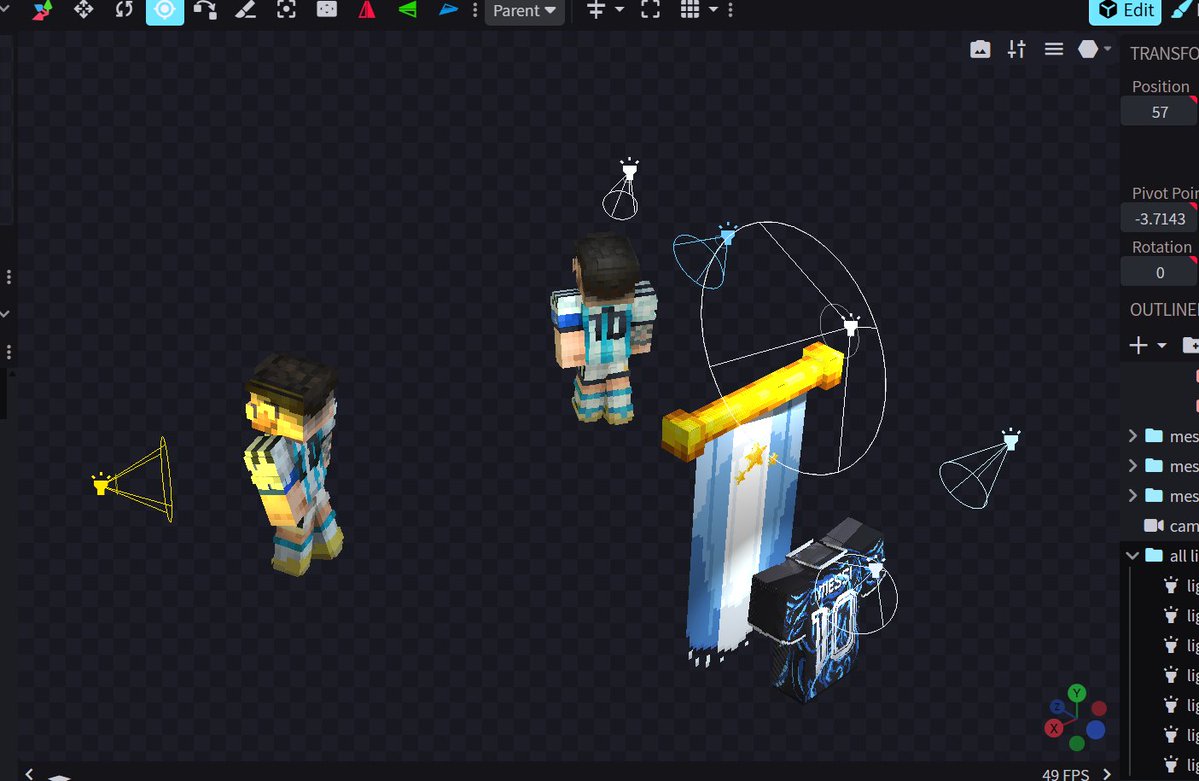Expand the chevron next to 49 FPS
This screenshot has width=1199, height=781.
[1106, 774]
